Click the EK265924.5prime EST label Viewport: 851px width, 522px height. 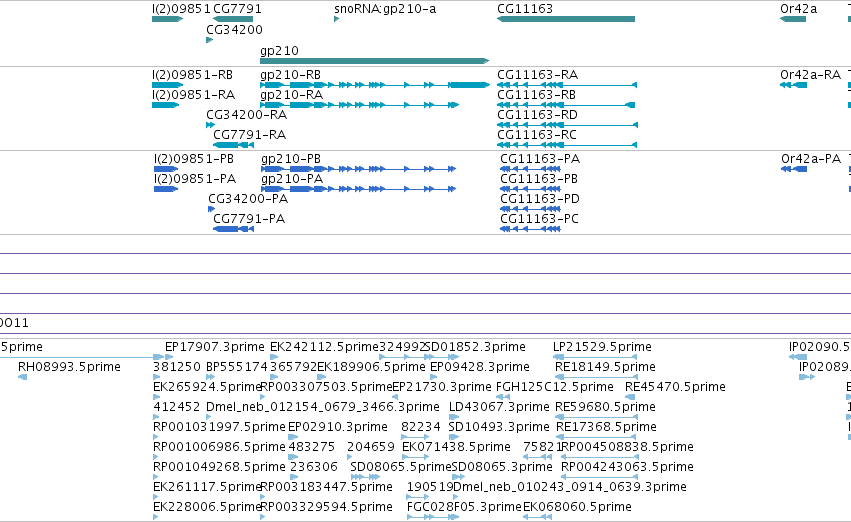pos(207,387)
